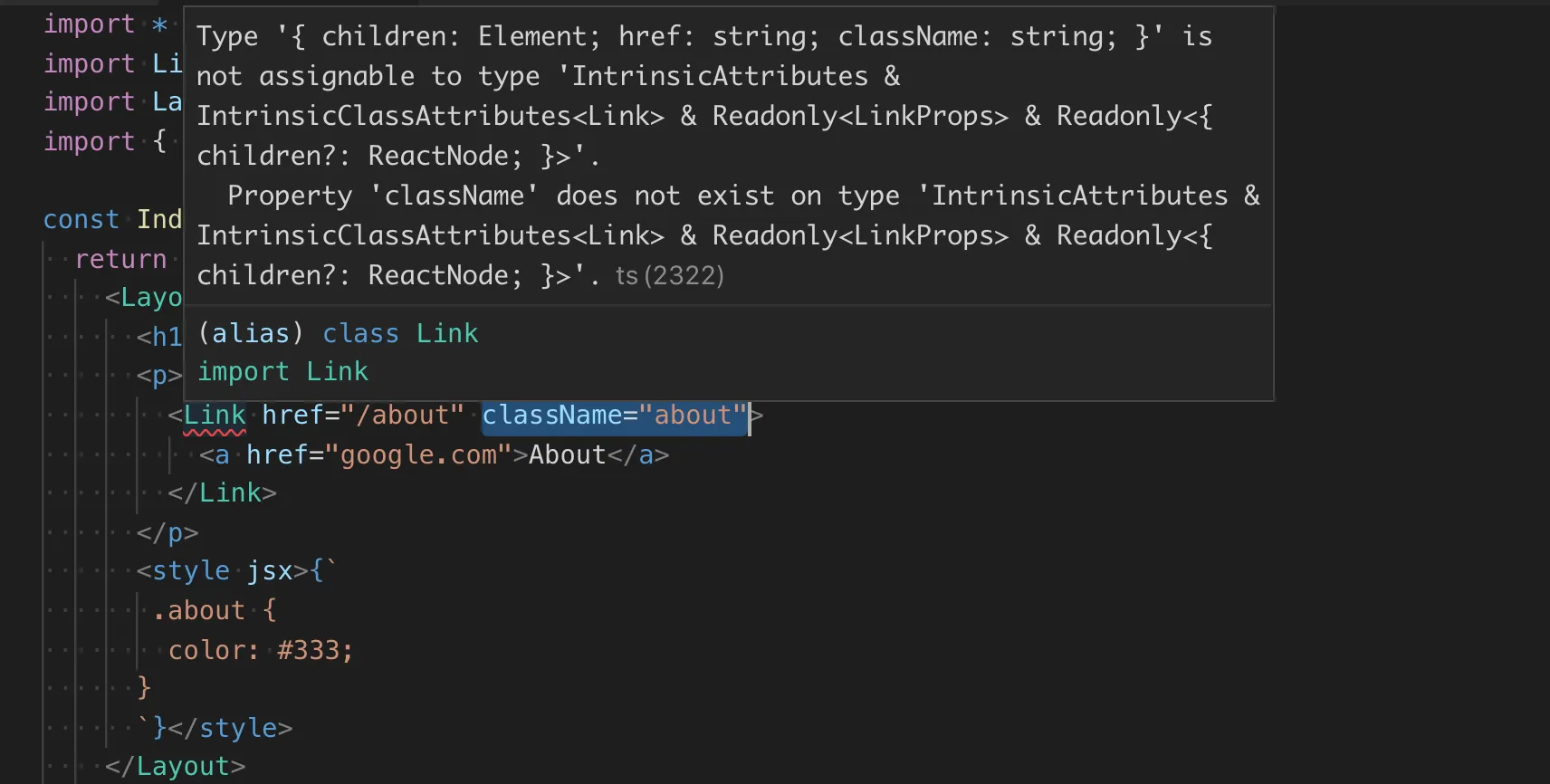Click the href="/about" attribute on Link

362,416
